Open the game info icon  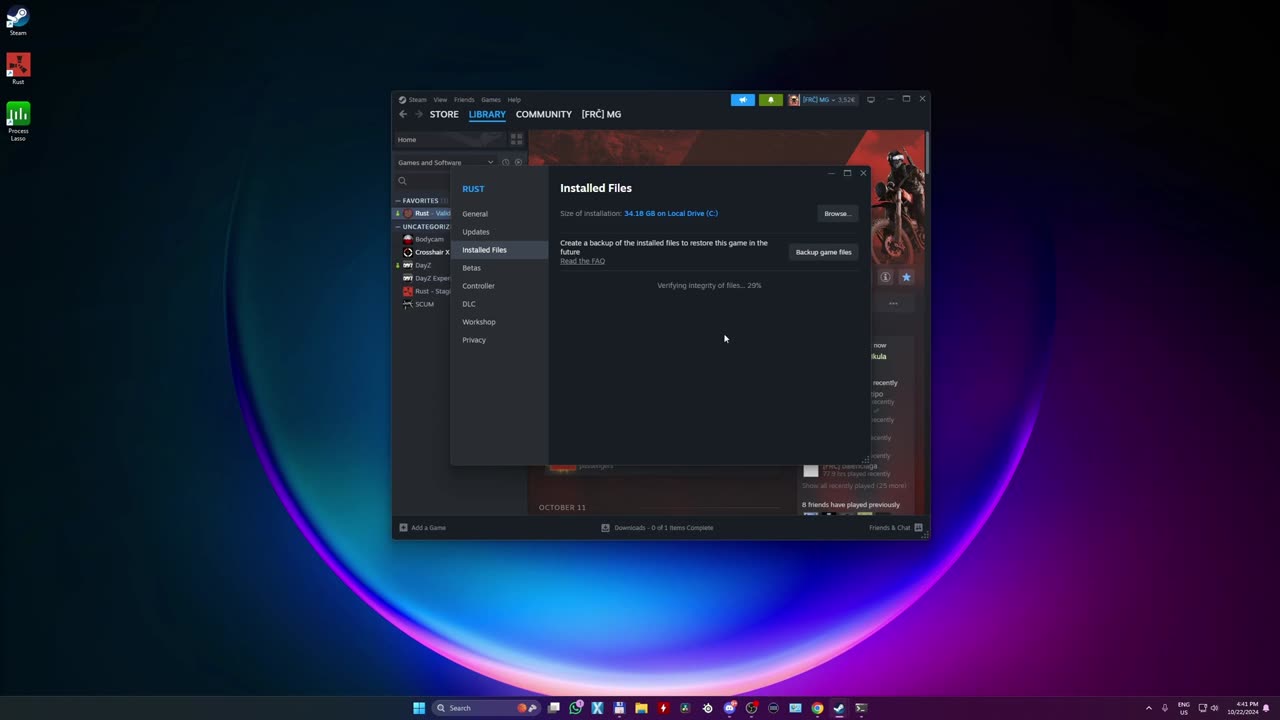click(x=885, y=277)
